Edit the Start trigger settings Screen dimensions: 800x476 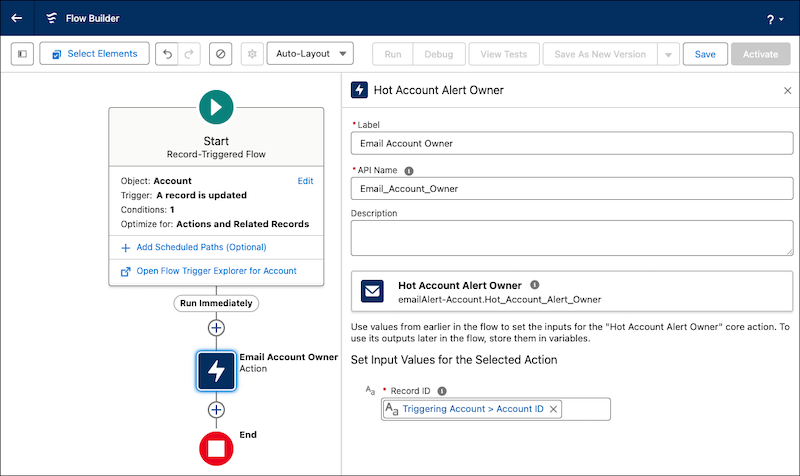[x=305, y=181]
